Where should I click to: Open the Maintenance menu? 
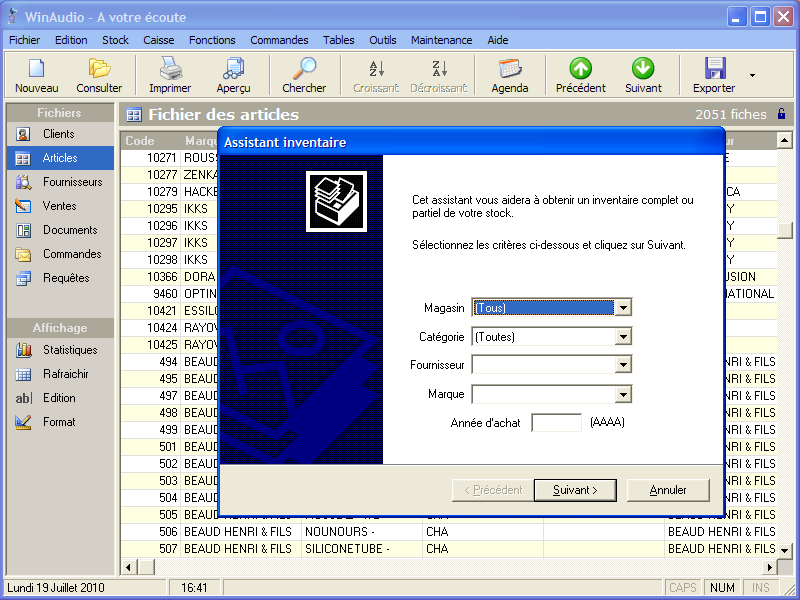(x=441, y=40)
